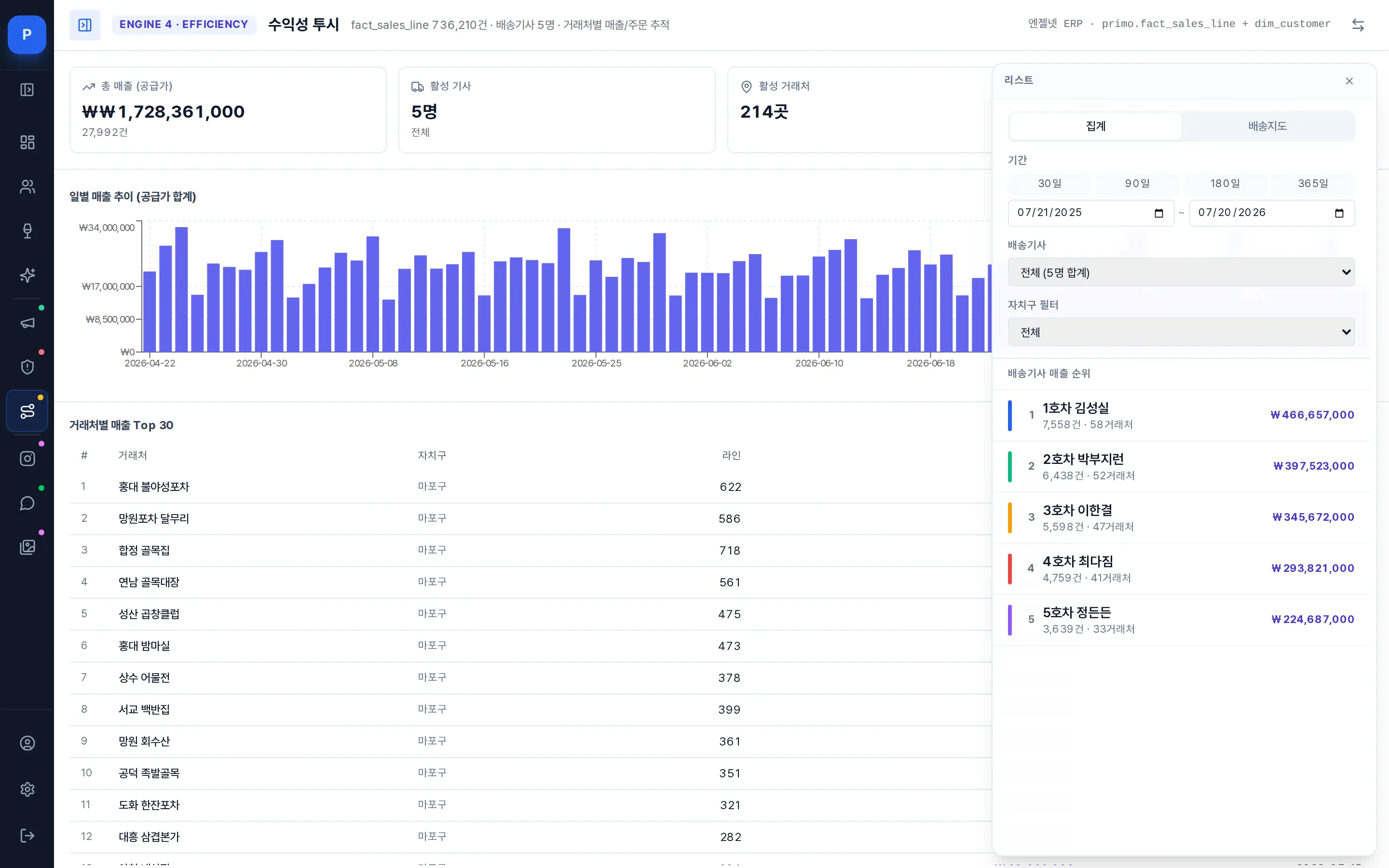
Task: Open the dashboard grid icon in sidebar
Action: [27, 142]
